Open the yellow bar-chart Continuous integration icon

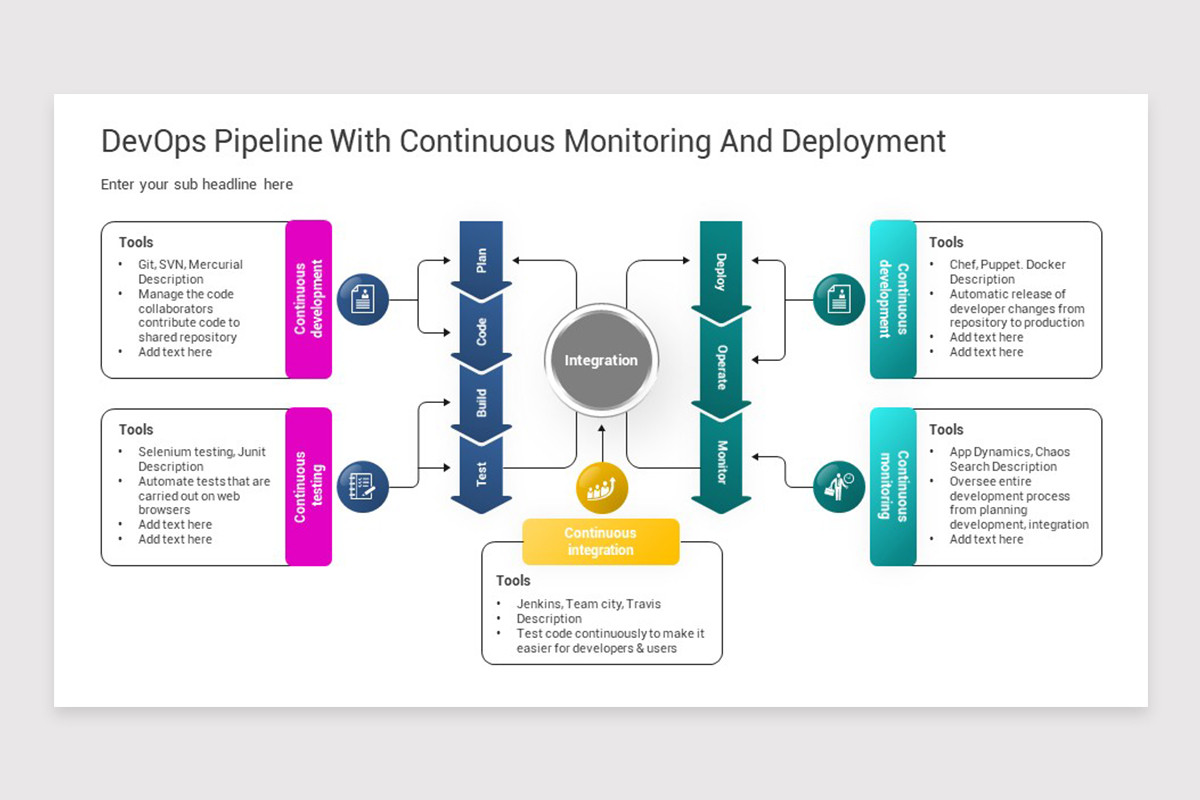(x=600, y=487)
